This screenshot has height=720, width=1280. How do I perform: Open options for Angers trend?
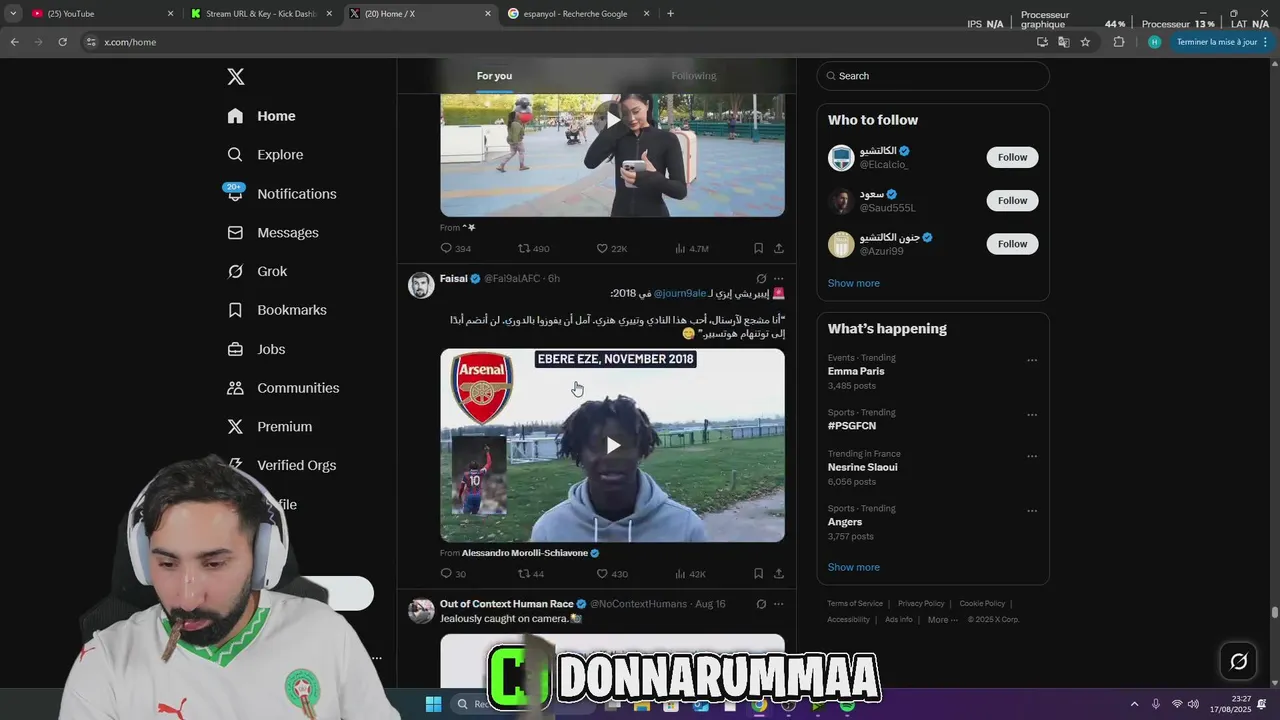[1032, 511]
